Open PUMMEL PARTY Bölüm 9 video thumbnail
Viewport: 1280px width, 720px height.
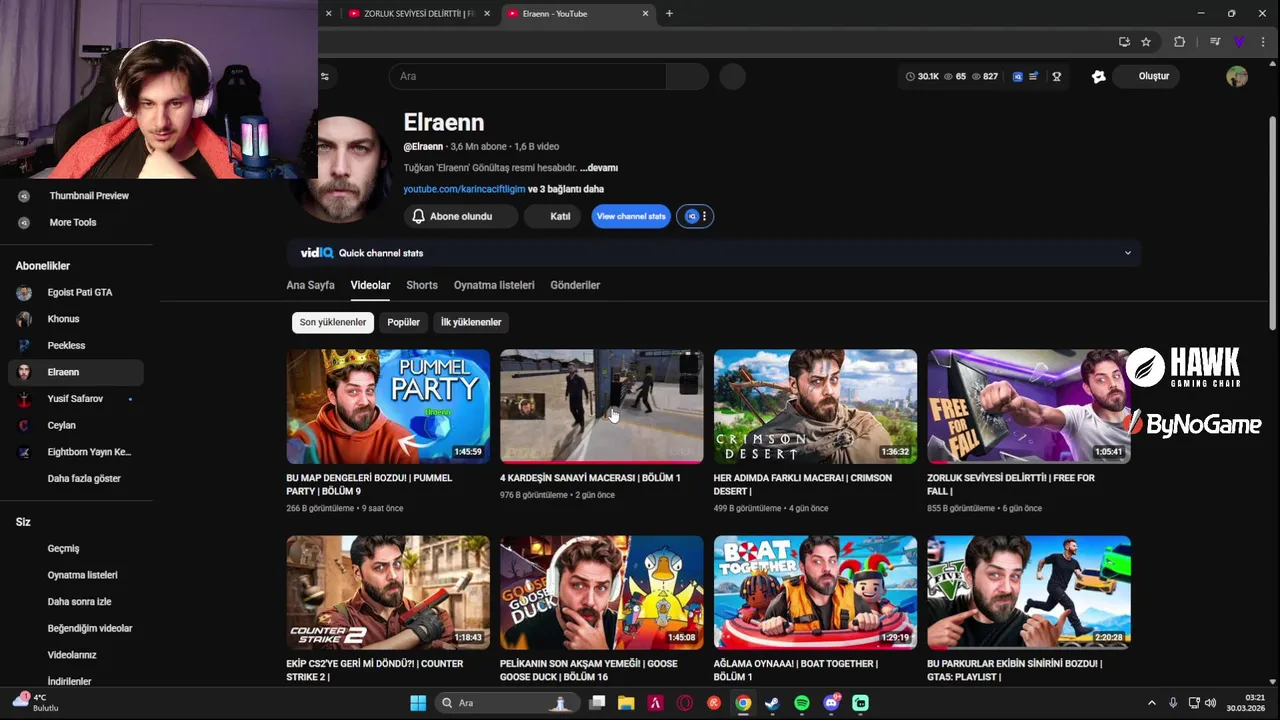[x=388, y=406]
